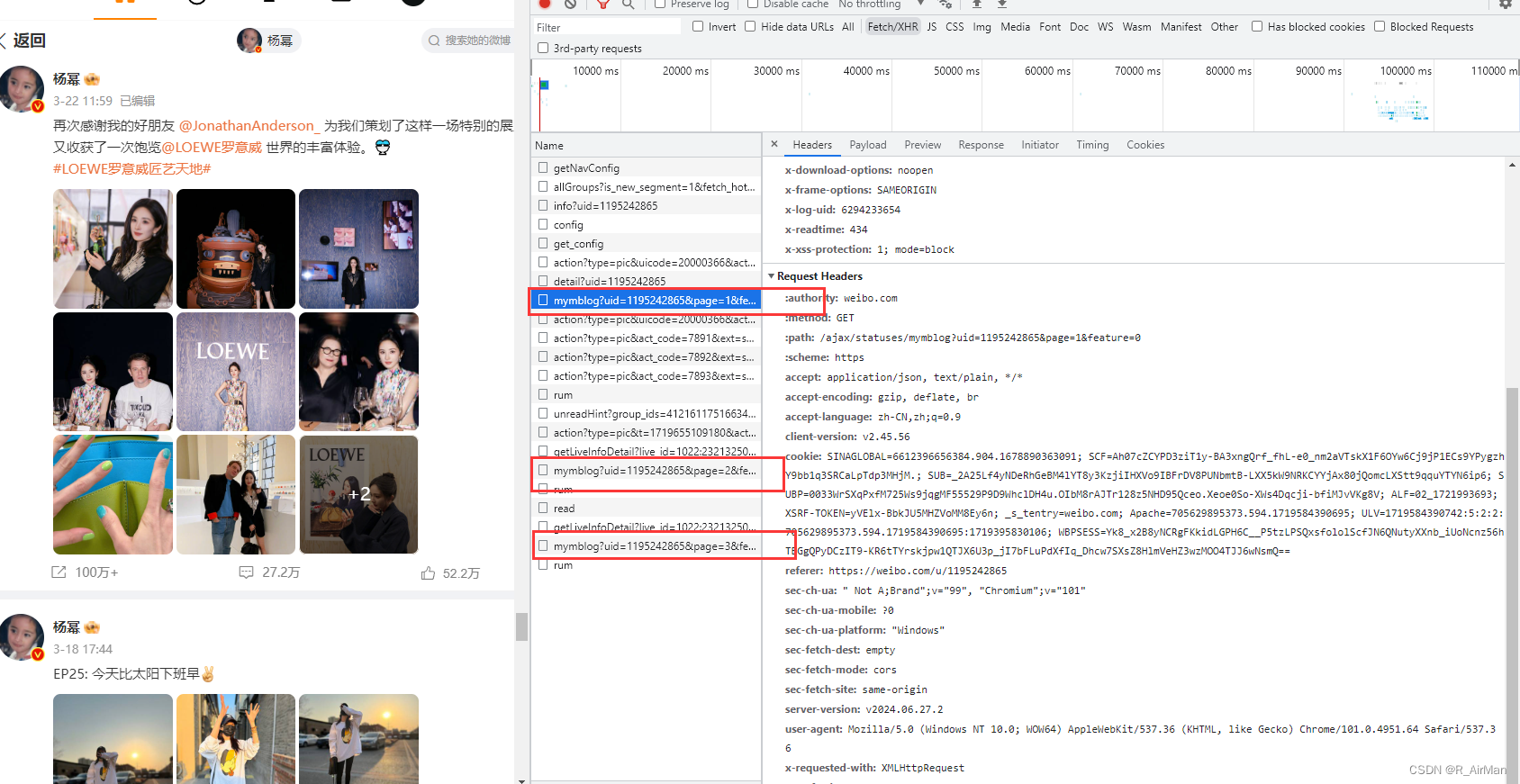This screenshot has height=784, width=1520.
Task: Click the back chevron beside 返回
Action: click(x=4, y=41)
